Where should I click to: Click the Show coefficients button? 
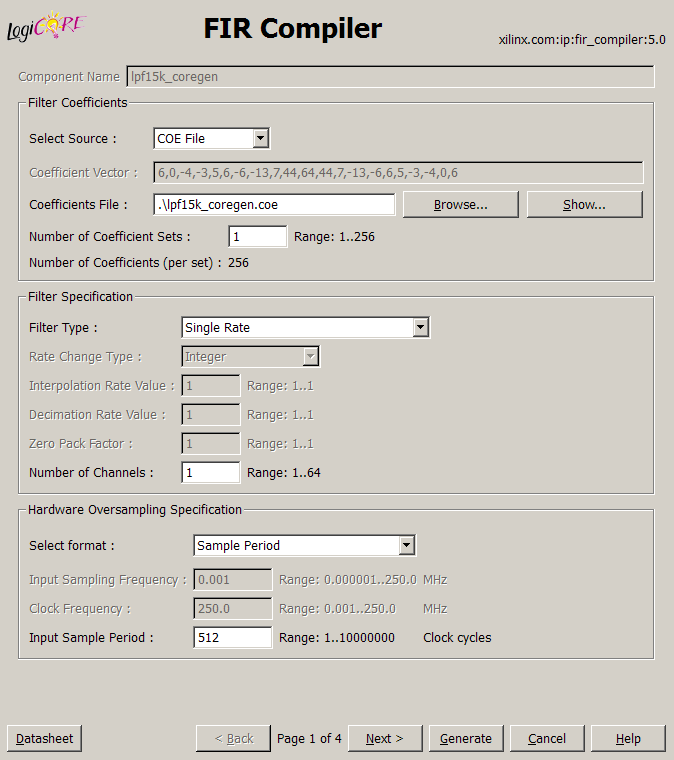[584, 205]
